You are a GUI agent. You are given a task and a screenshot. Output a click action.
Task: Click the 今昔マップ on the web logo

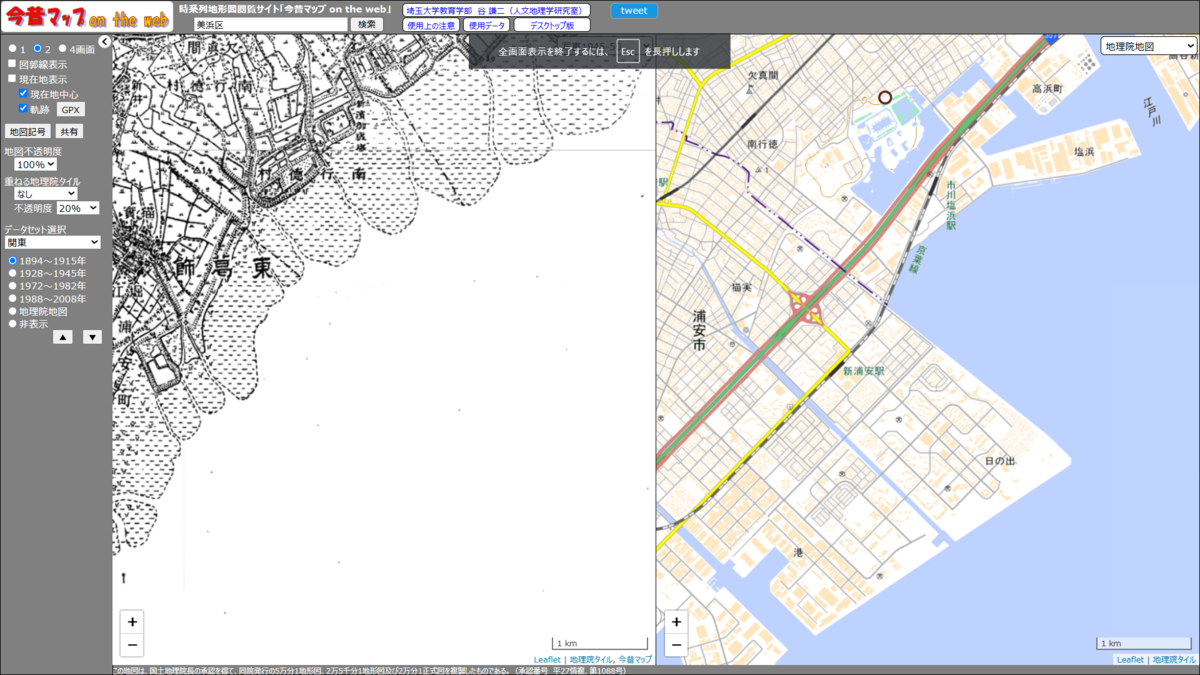(87, 17)
